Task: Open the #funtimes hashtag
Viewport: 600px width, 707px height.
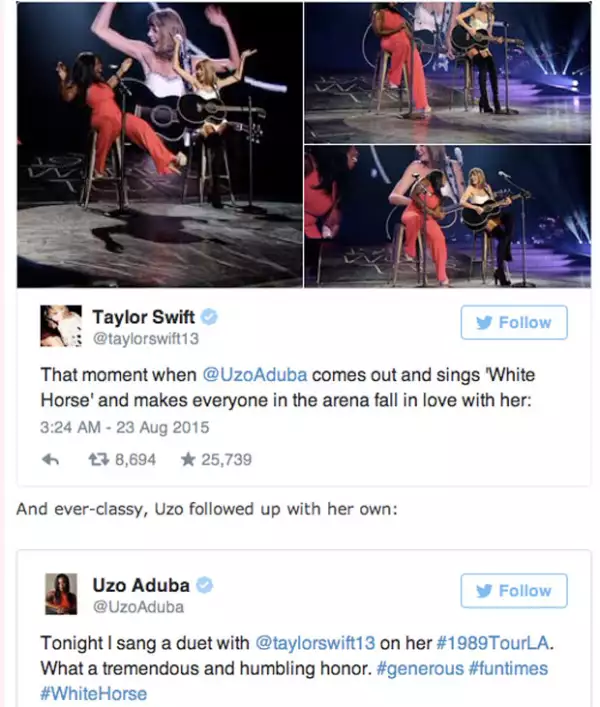Action: pos(508,668)
